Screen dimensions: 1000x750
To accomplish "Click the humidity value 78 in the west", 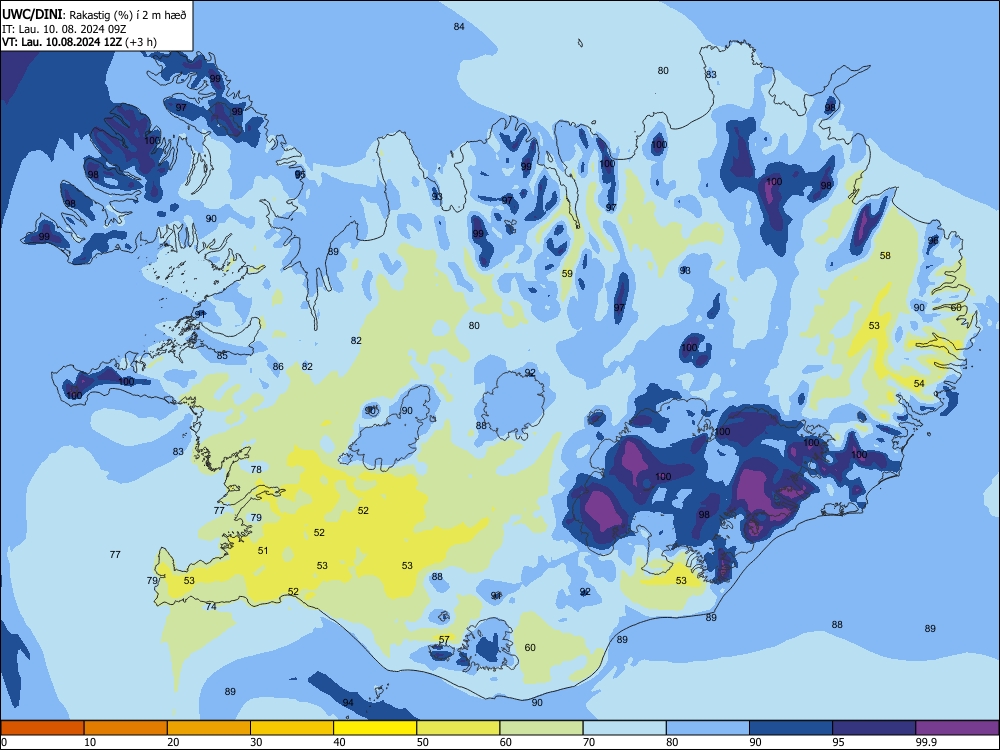I will 256,469.
